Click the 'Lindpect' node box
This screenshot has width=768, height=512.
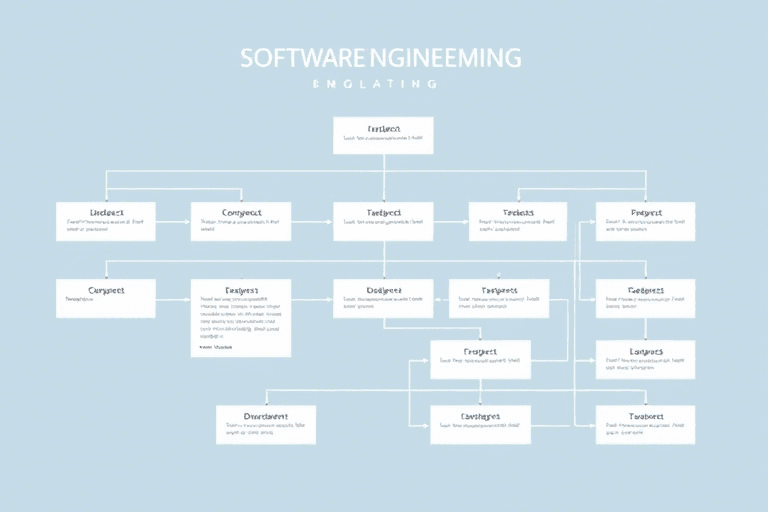(x=106, y=221)
